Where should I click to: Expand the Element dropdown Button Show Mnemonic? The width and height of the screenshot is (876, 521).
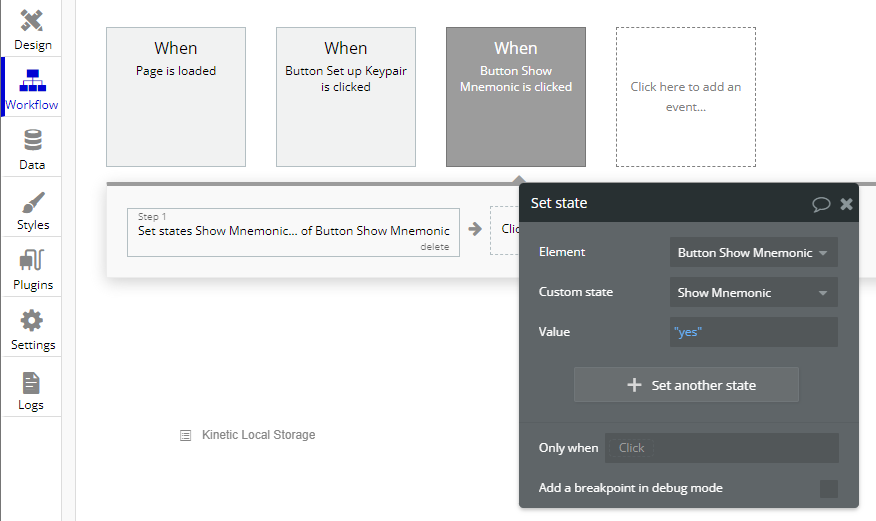point(753,253)
